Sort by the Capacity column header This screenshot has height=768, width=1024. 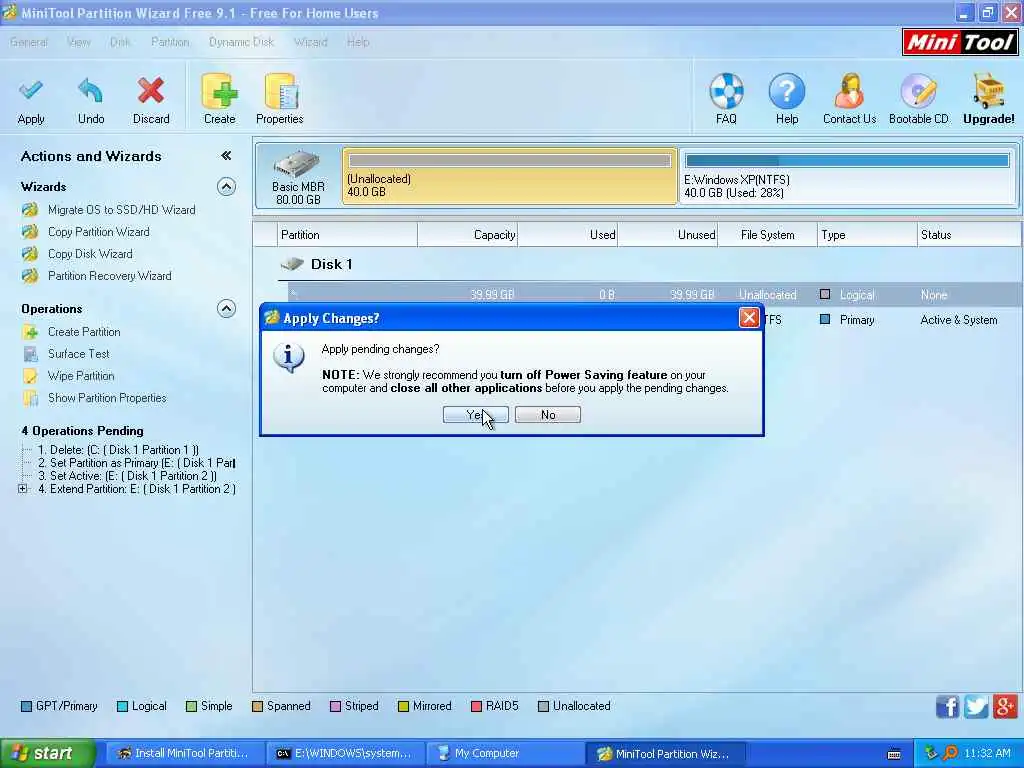(x=468, y=235)
